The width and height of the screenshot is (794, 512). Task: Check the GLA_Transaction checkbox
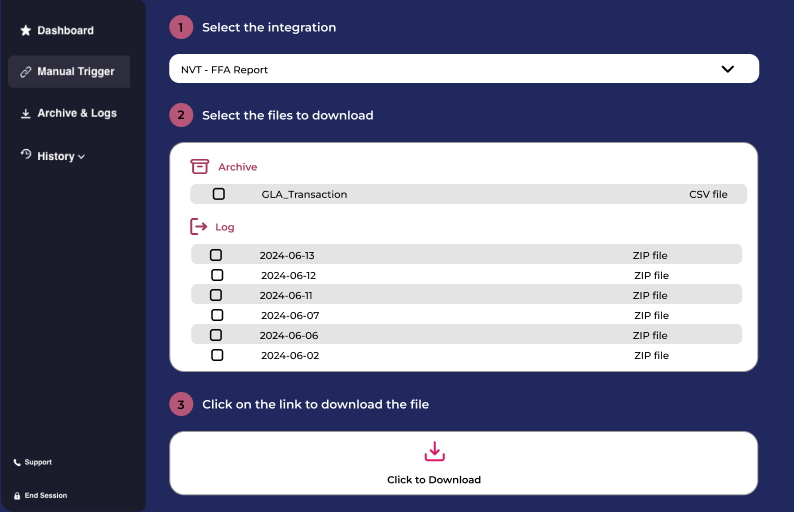(x=219, y=194)
